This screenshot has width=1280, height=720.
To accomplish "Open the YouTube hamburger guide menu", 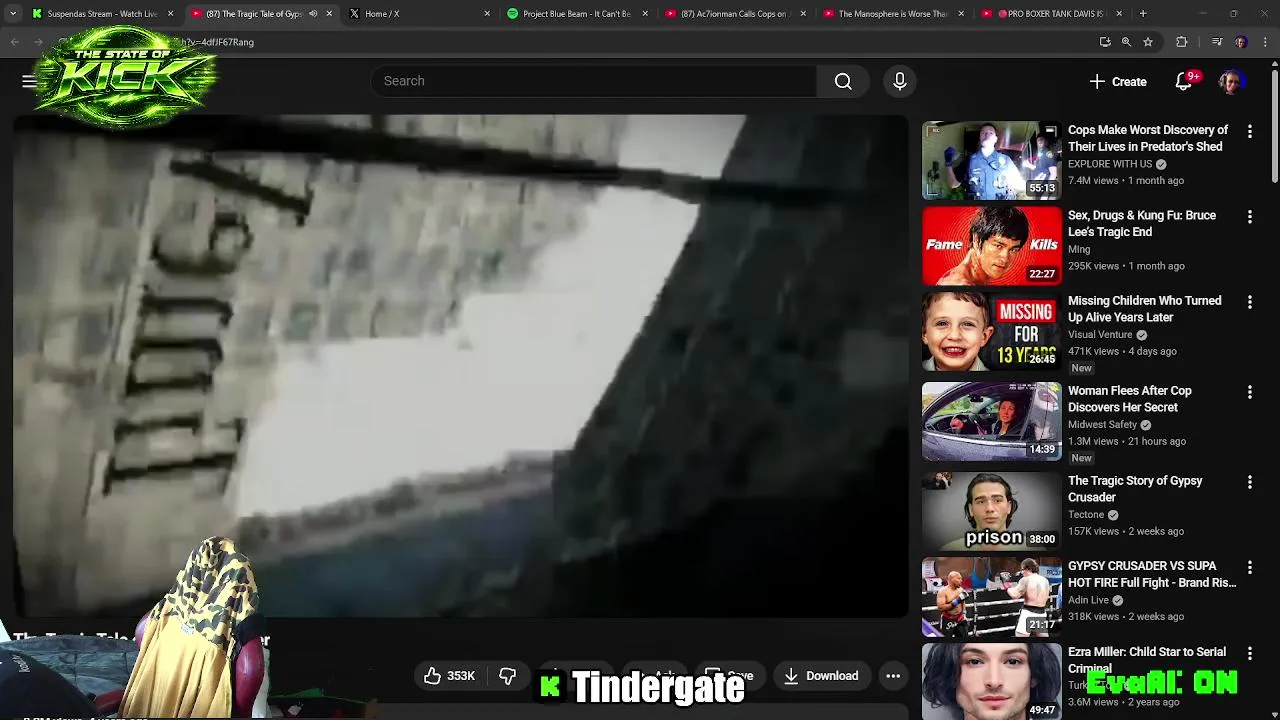I will [x=29, y=81].
